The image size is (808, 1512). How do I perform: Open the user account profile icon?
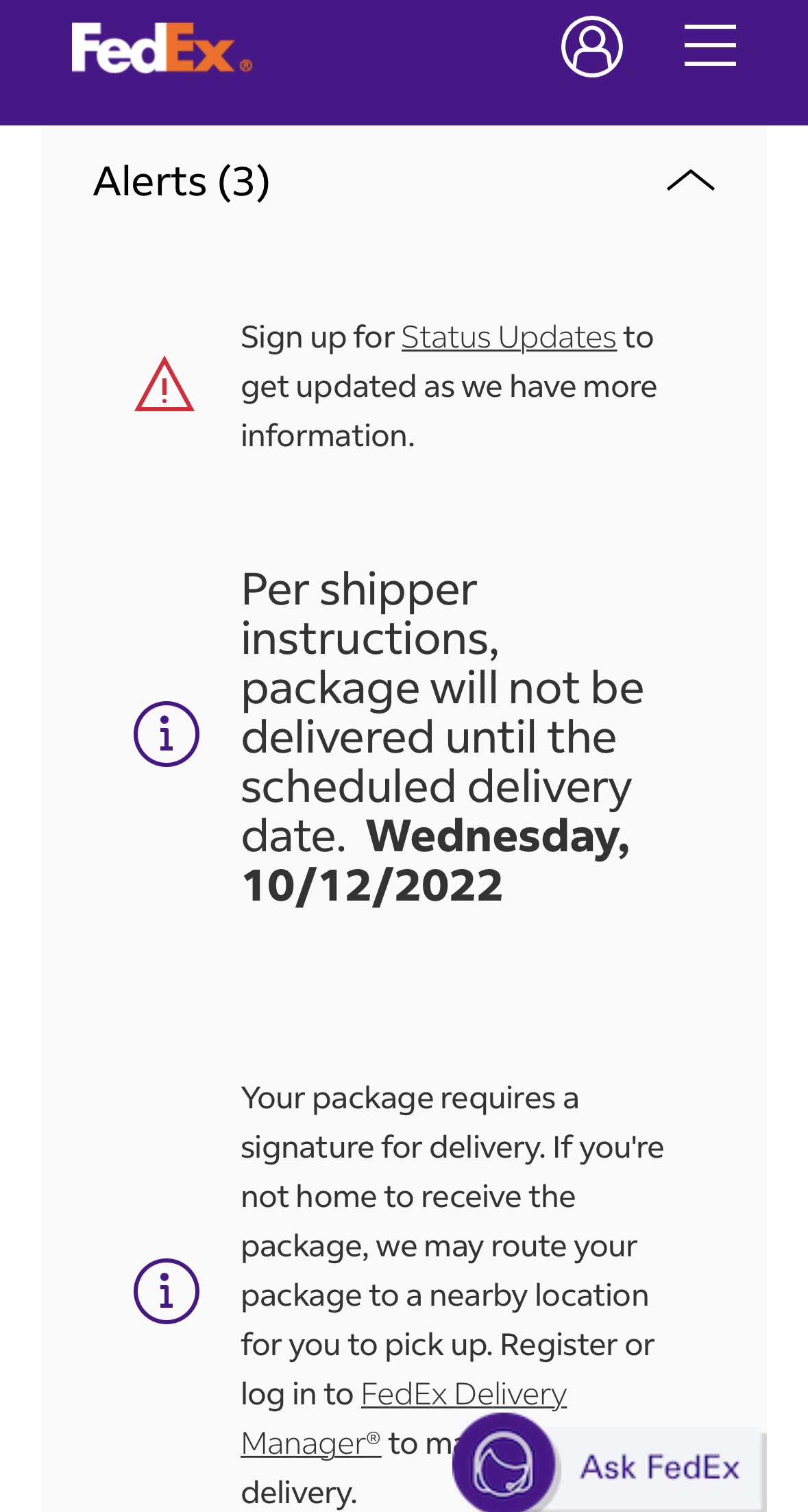click(591, 47)
